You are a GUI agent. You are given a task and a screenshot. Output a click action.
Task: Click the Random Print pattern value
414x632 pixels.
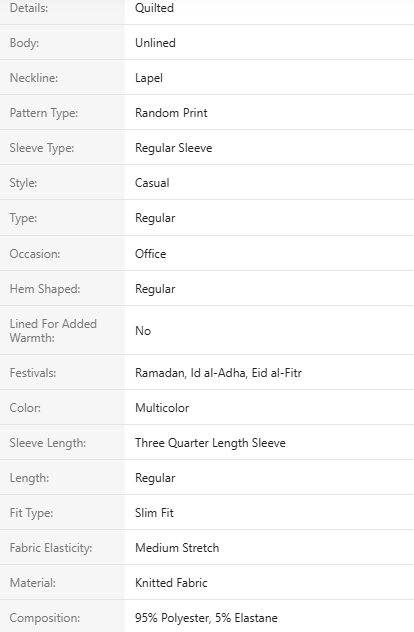pyautogui.click(x=171, y=113)
